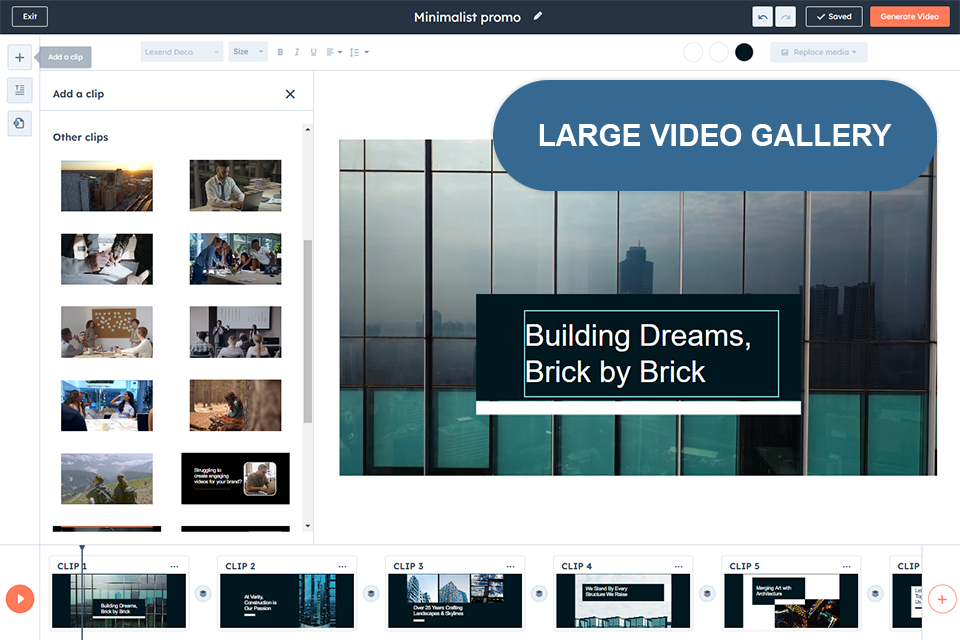Screen dimensions: 960x640
Task: Select the CLIP 2 timeline thumbnail
Action: pyautogui.click(x=287, y=601)
